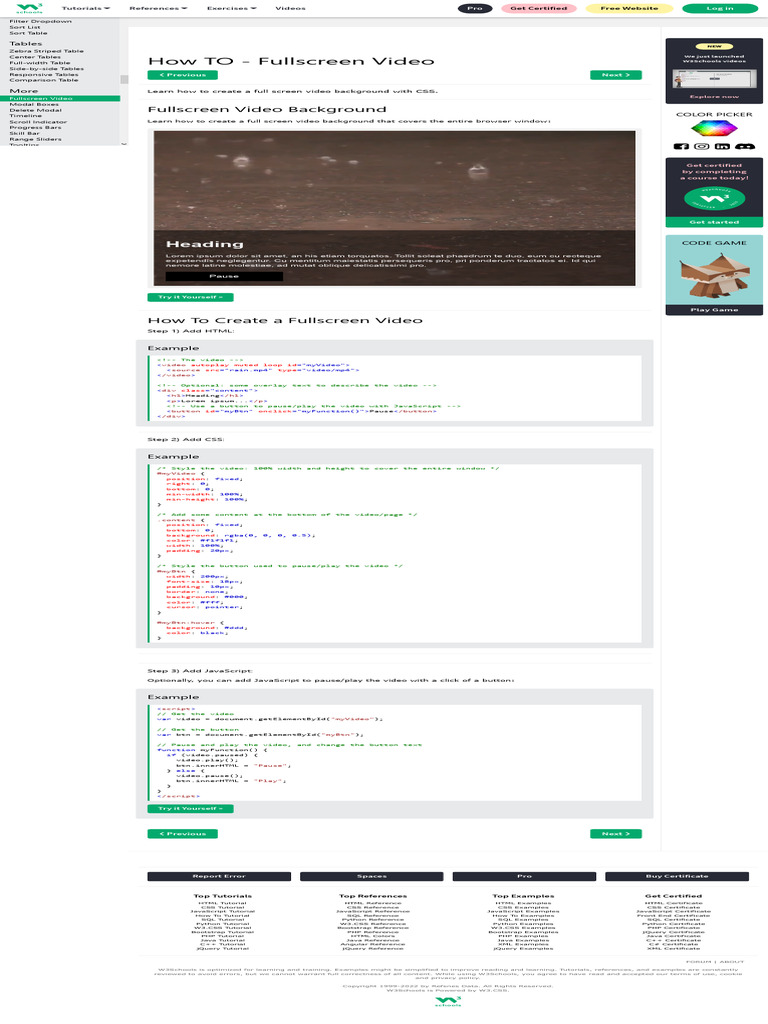Open the Python Tutorial footer link
This screenshot has width=768, height=1024.
coord(223,924)
